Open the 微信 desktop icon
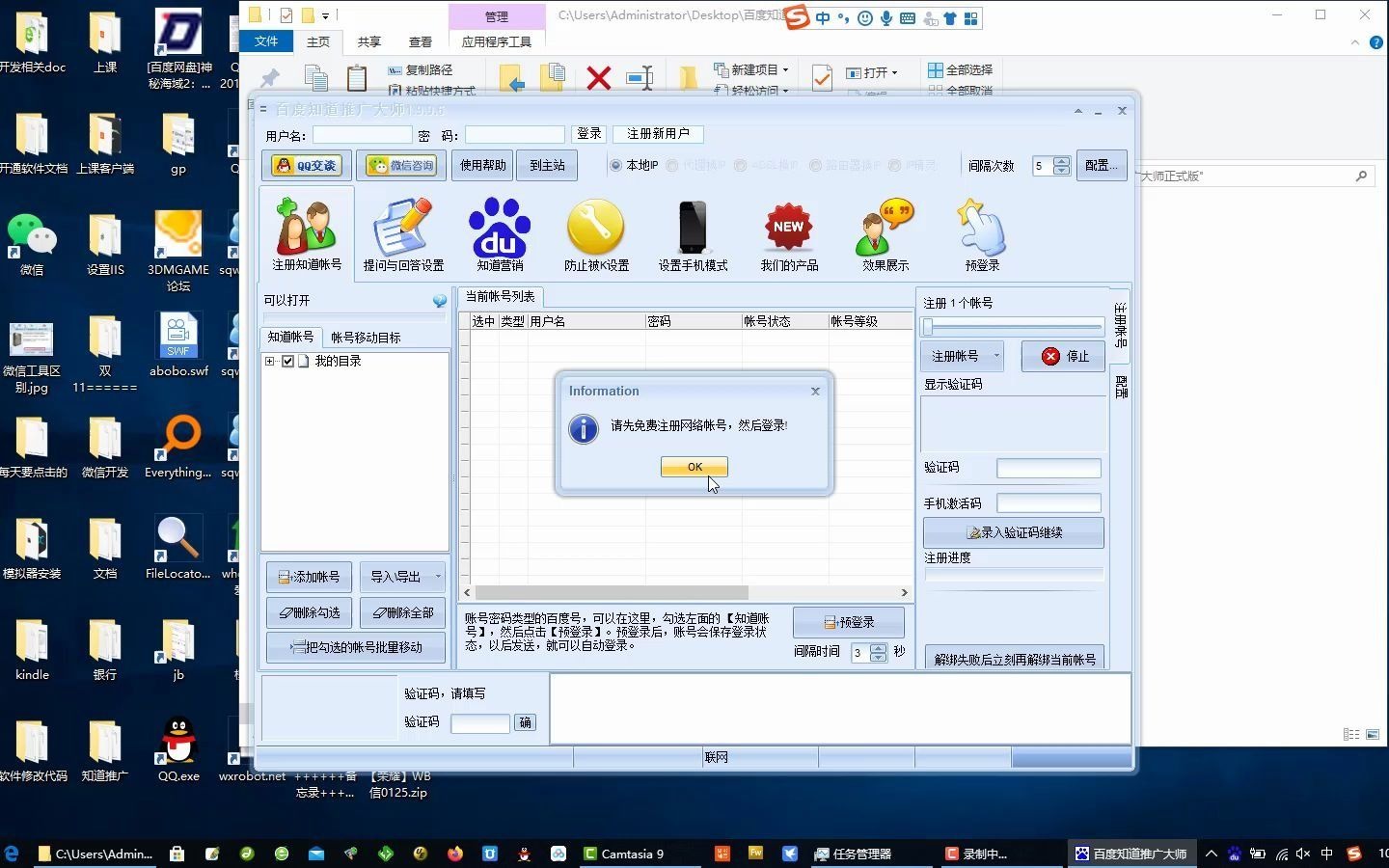The height and width of the screenshot is (868, 1389). (32, 245)
